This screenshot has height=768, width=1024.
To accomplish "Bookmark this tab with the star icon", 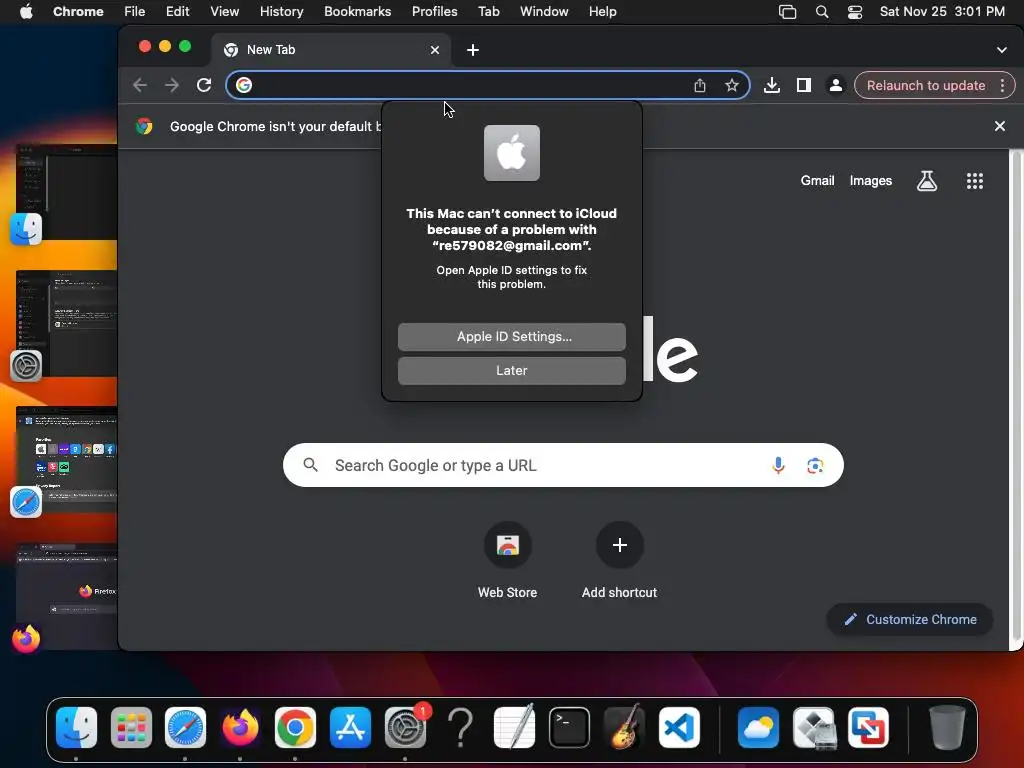I will coord(732,86).
